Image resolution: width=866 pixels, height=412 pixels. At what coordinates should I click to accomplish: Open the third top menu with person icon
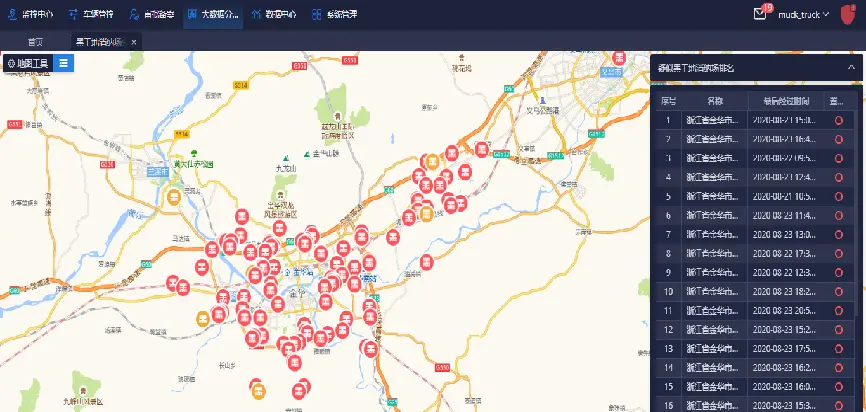152,14
